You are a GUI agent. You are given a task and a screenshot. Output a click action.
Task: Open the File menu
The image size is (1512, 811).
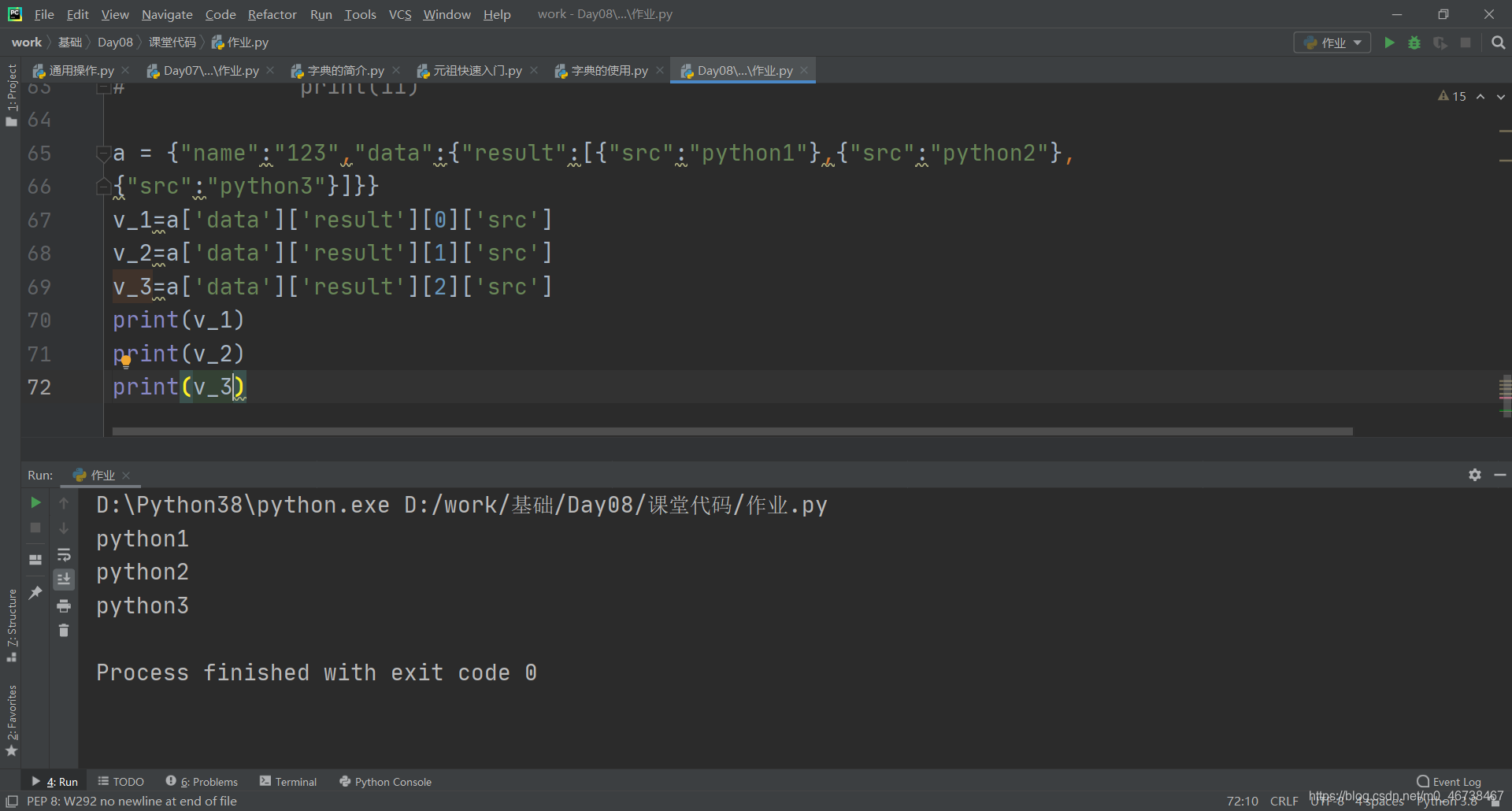44,14
